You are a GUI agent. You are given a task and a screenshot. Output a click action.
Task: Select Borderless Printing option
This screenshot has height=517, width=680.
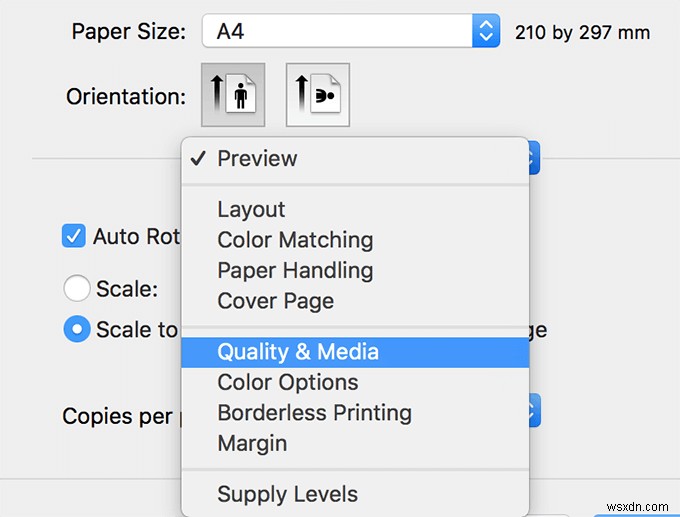click(x=314, y=413)
